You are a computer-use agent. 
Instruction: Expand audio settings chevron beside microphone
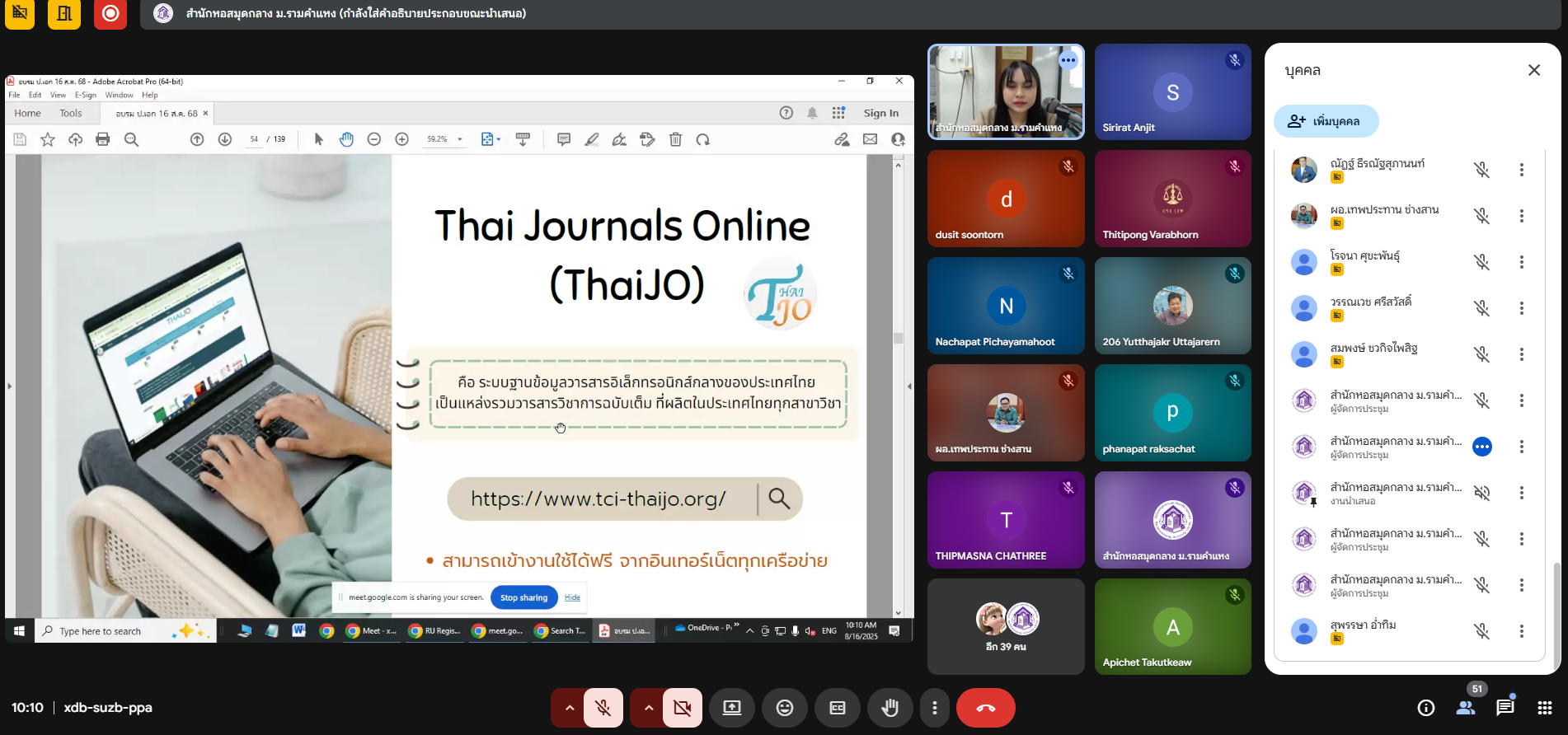(x=569, y=708)
